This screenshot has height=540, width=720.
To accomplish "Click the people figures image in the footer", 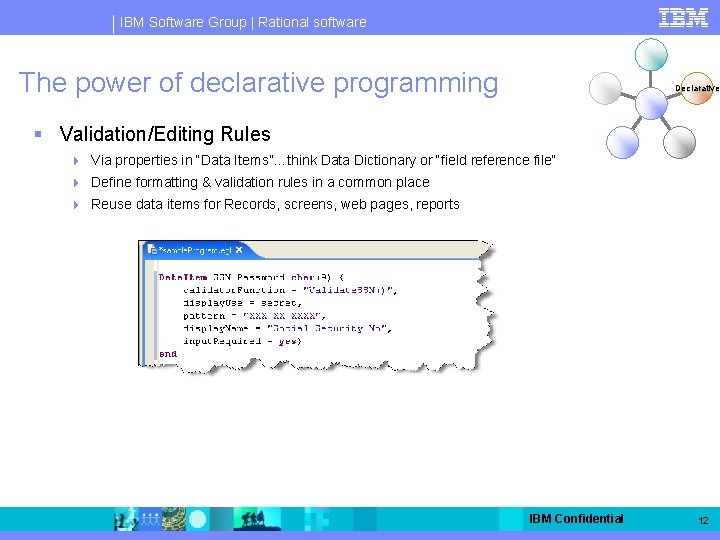I will coord(149,519).
